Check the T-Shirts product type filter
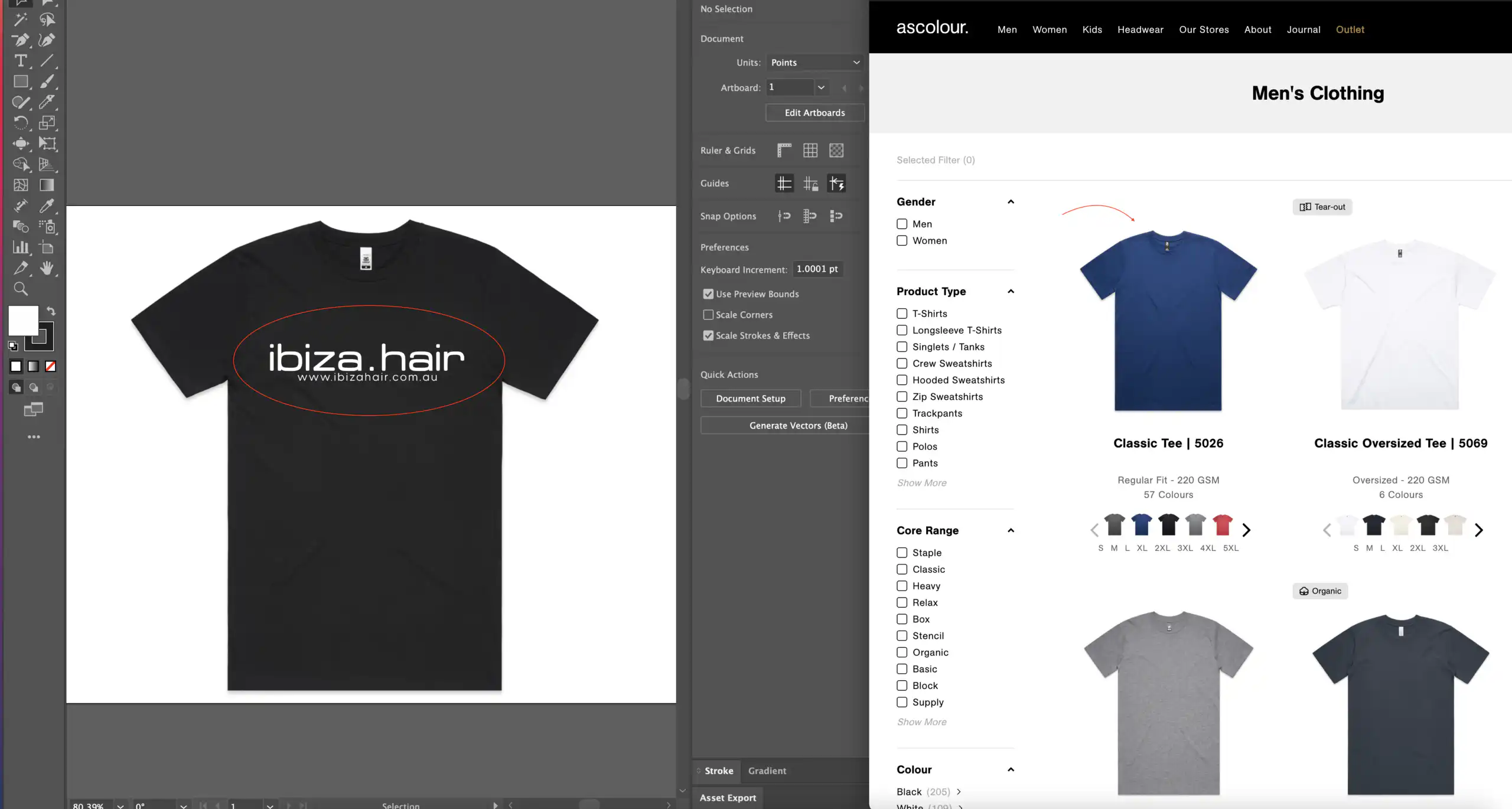The width and height of the screenshot is (1512, 809). pyautogui.click(x=902, y=314)
